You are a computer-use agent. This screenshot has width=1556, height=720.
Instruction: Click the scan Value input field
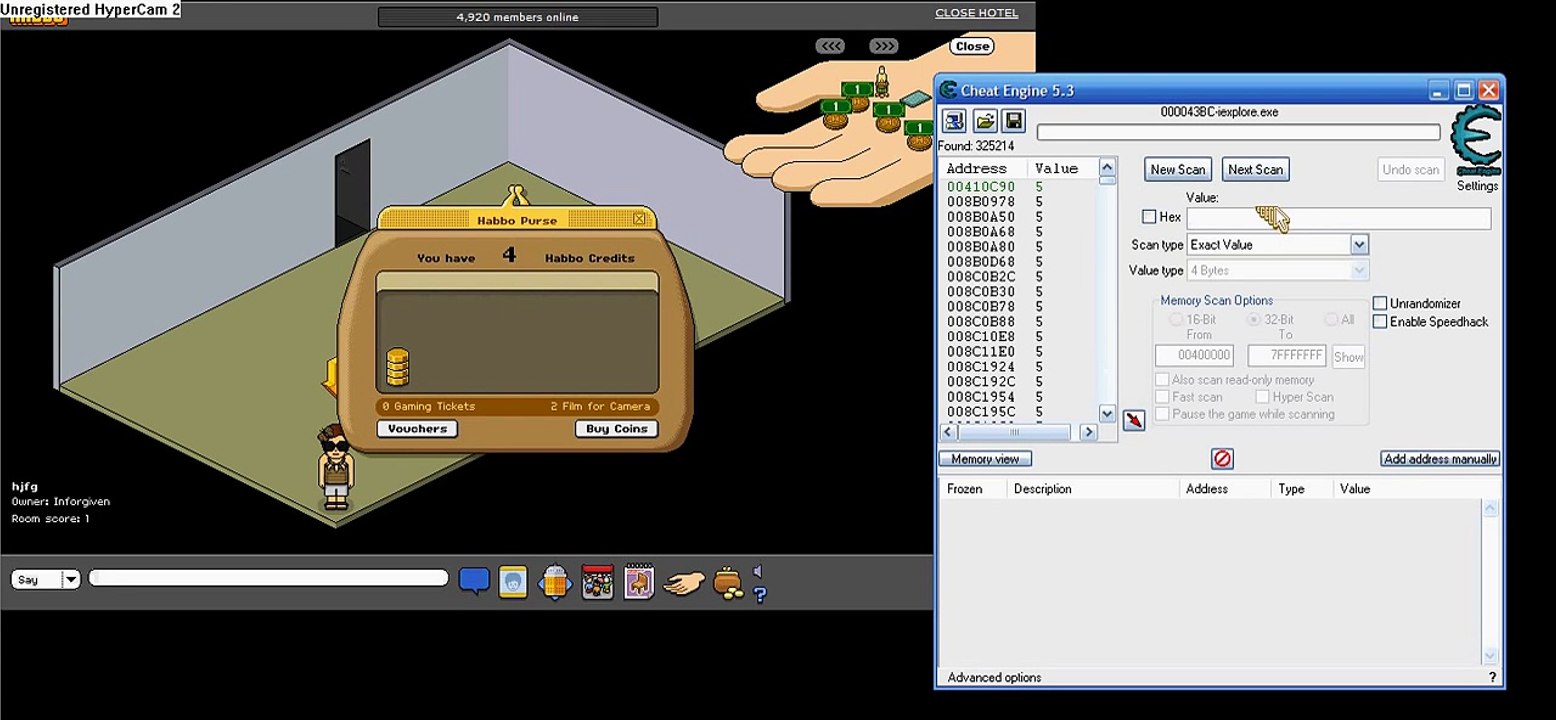1338,218
